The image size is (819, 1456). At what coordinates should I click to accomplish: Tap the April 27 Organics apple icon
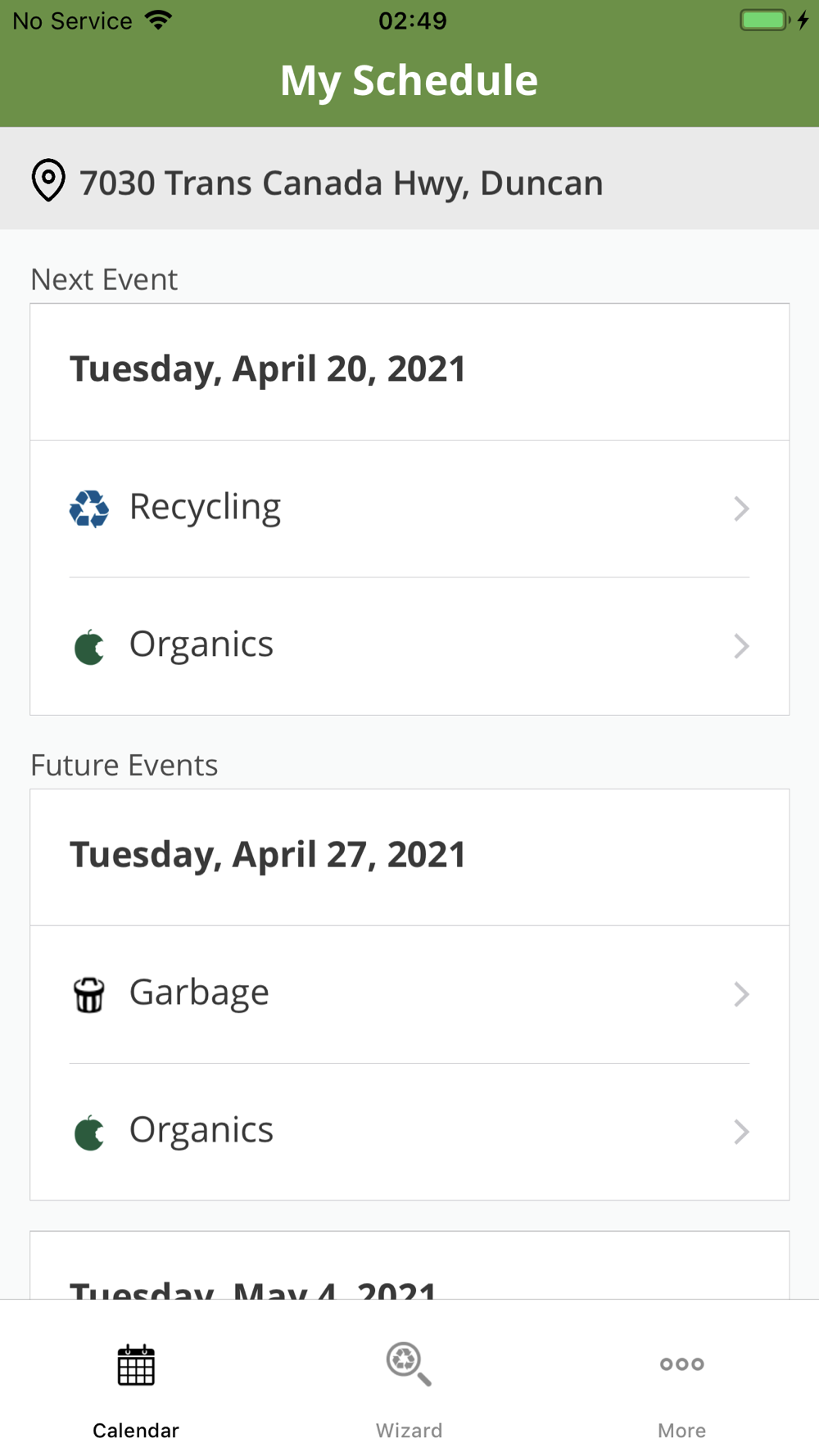[x=89, y=1133]
